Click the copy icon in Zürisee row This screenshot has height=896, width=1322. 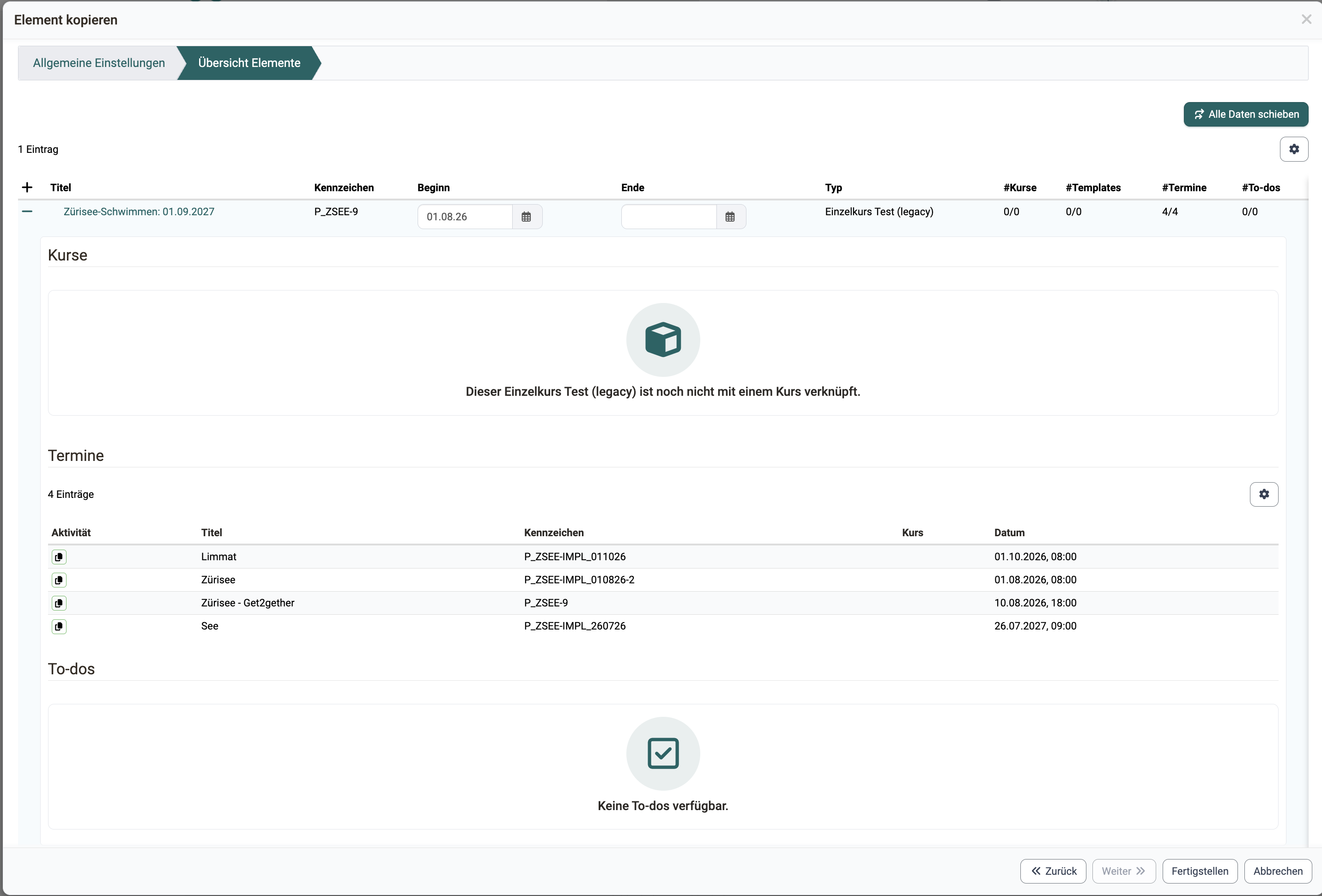pos(59,580)
